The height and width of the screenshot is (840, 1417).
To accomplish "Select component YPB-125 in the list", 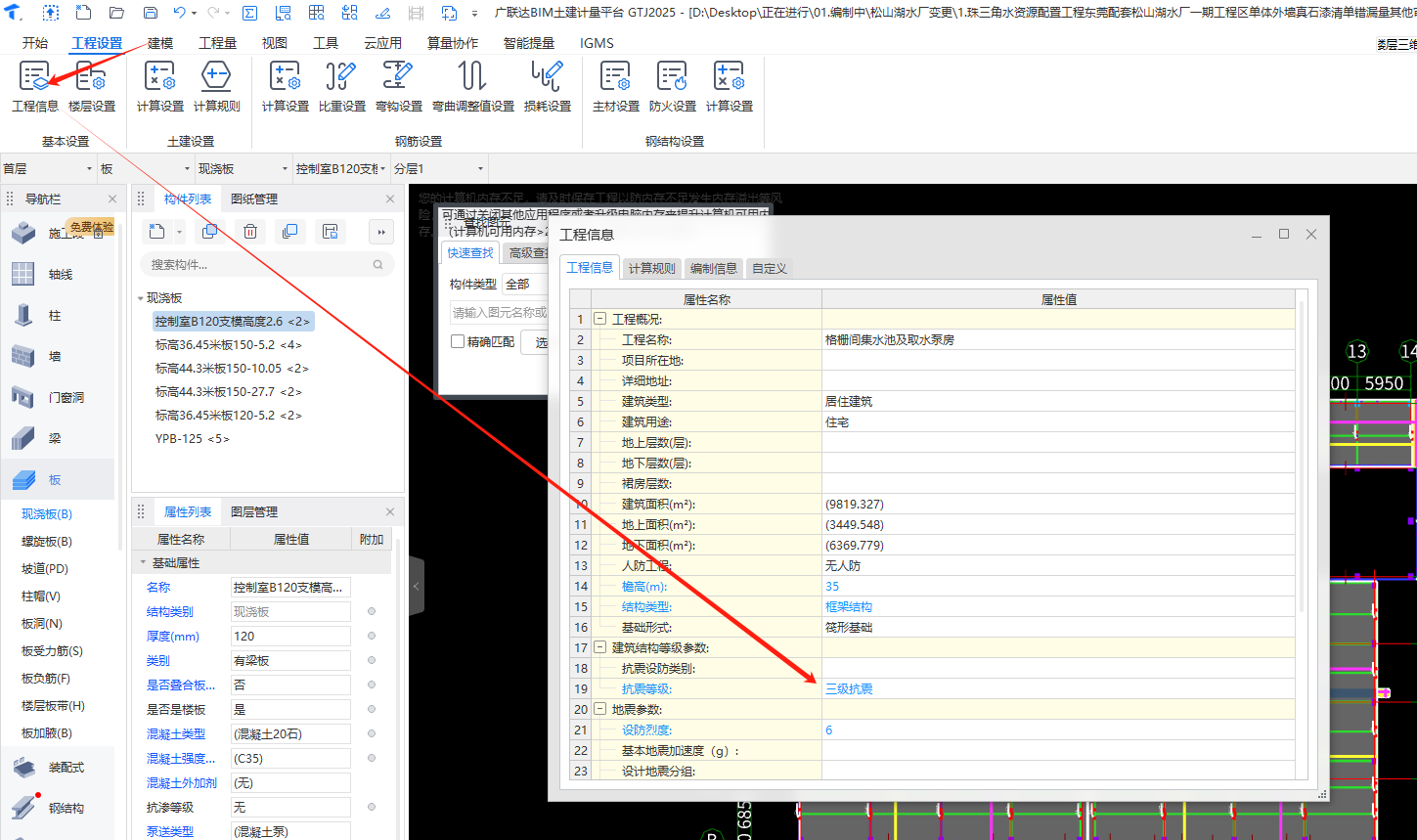I will click(193, 438).
